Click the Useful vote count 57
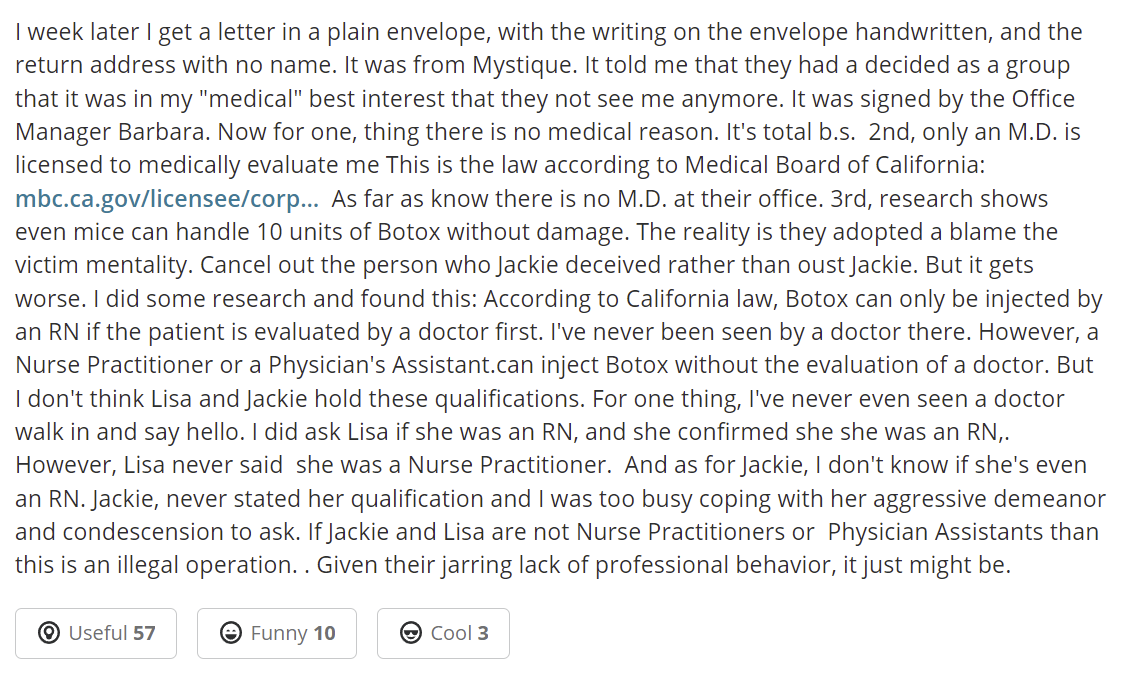This screenshot has width=1126, height=681. (x=144, y=633)
